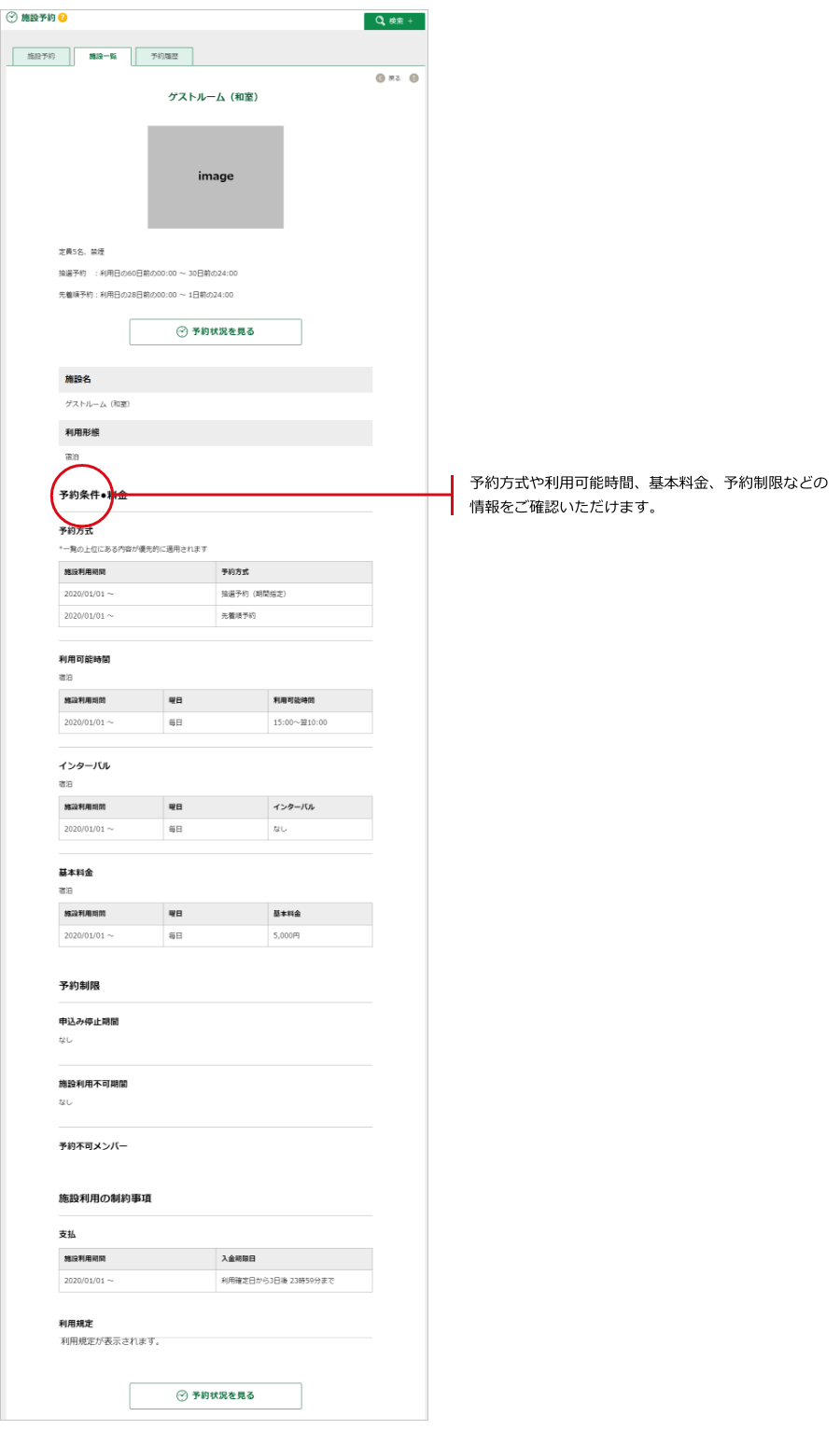The width and height of the screenshot is (840, 1430).
Task: Click clock icon in button below 利用規定
Action: [x=182, y=1396]
